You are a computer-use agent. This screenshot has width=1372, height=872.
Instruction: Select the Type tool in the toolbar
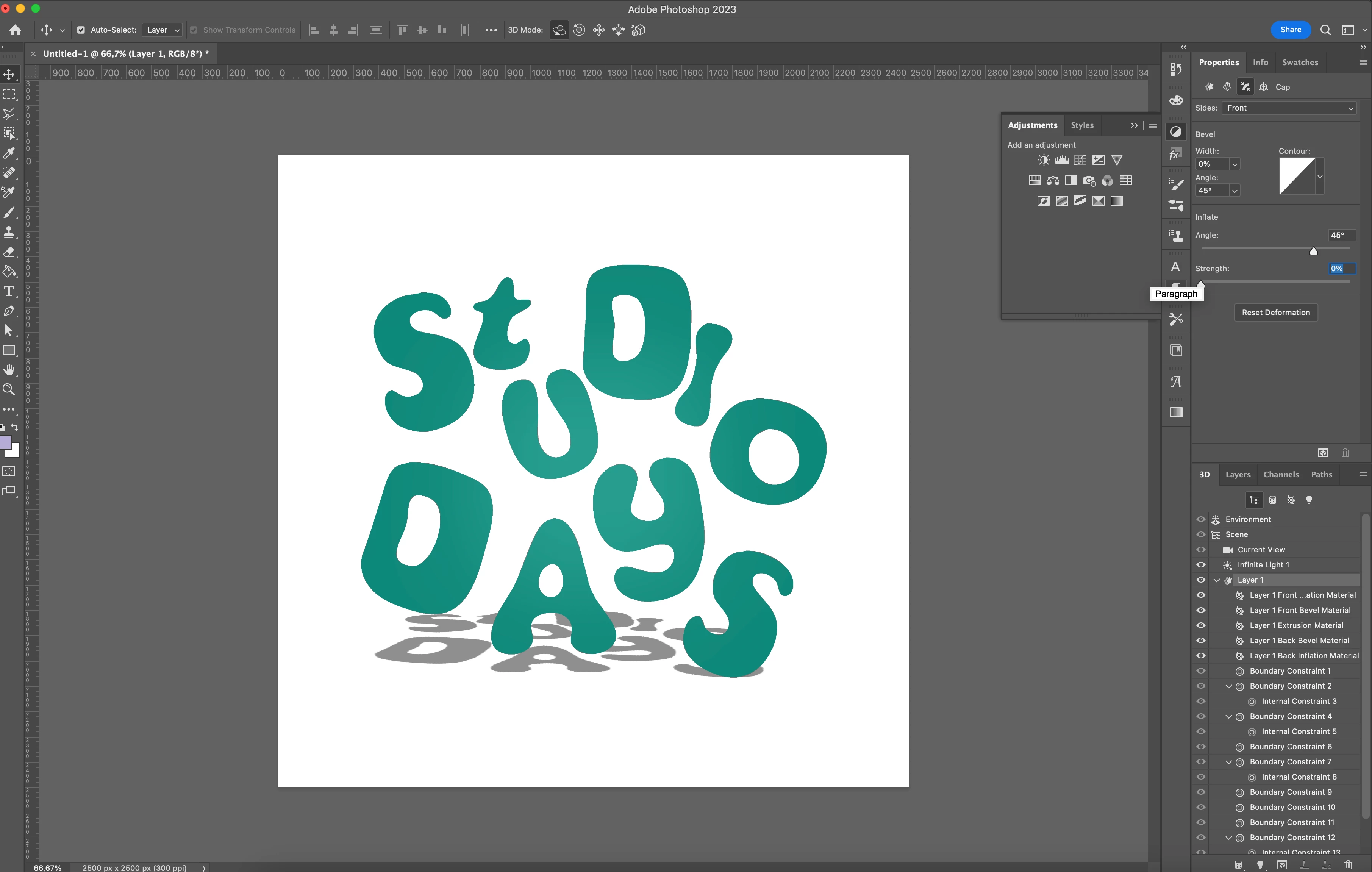(x=9, y=291)
